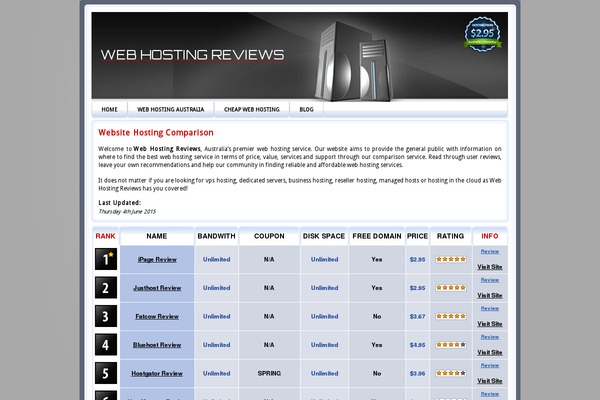Image resolution: width=600 pixels, height=400 pixels.
Task: Click the COUPON column header
Action: (269, 236)
